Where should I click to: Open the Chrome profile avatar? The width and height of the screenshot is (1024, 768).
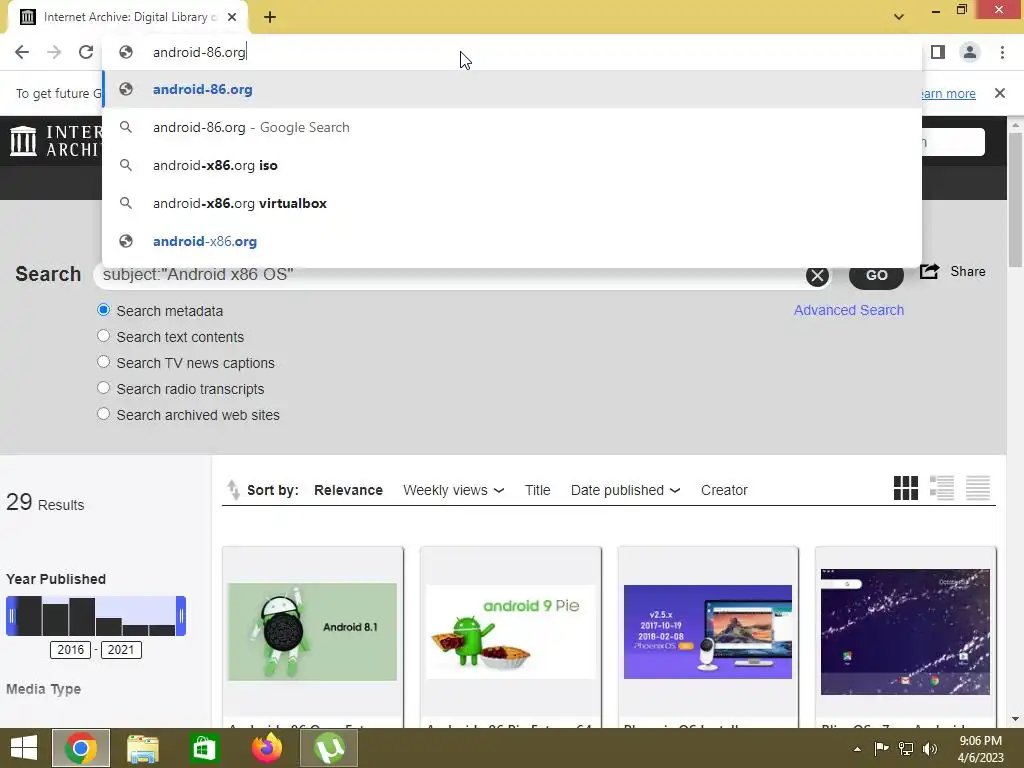(970, 52)
